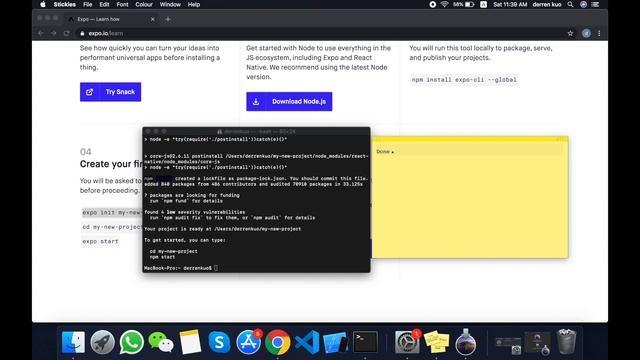This screenshot has height=360, width=640.
Task: Click the expo.io/learn address bar
Action: [322, 33]
